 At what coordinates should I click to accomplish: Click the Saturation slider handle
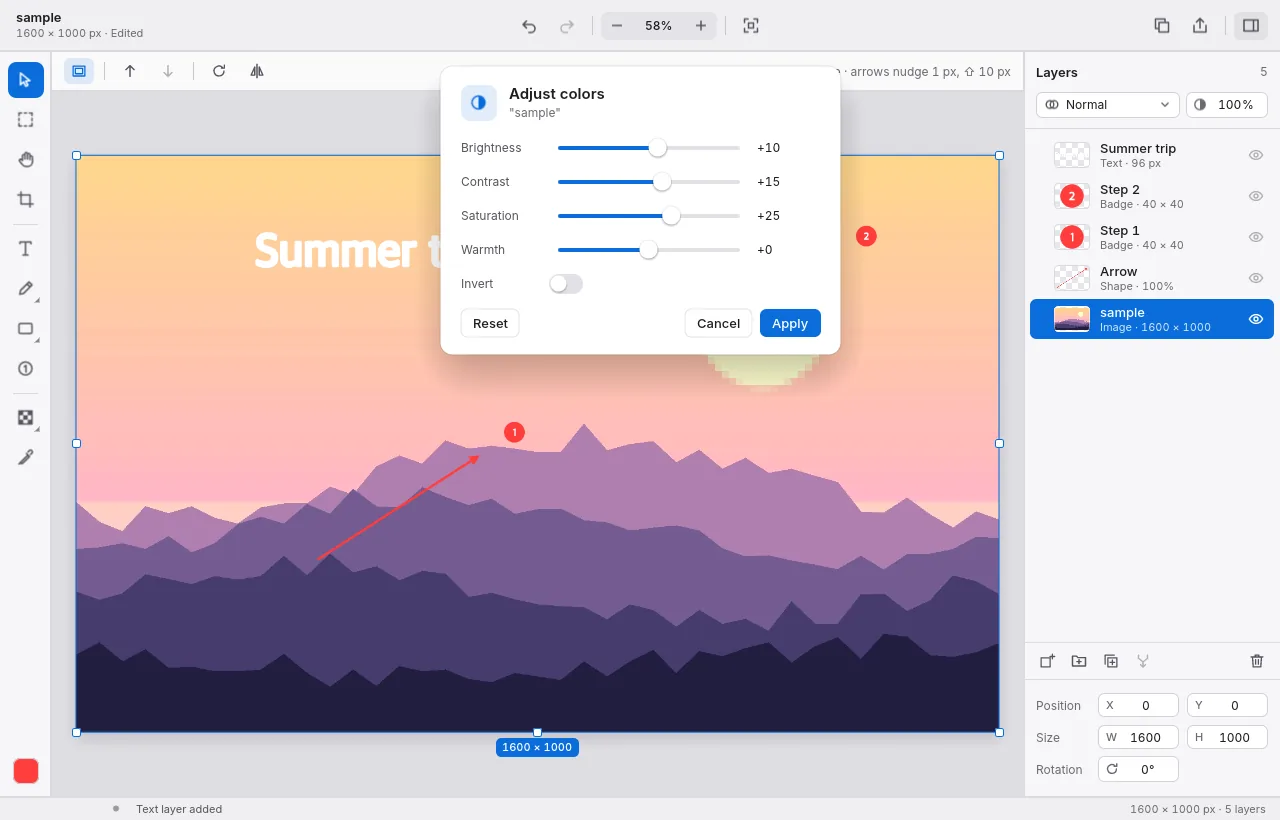click(x=671, y=216)
